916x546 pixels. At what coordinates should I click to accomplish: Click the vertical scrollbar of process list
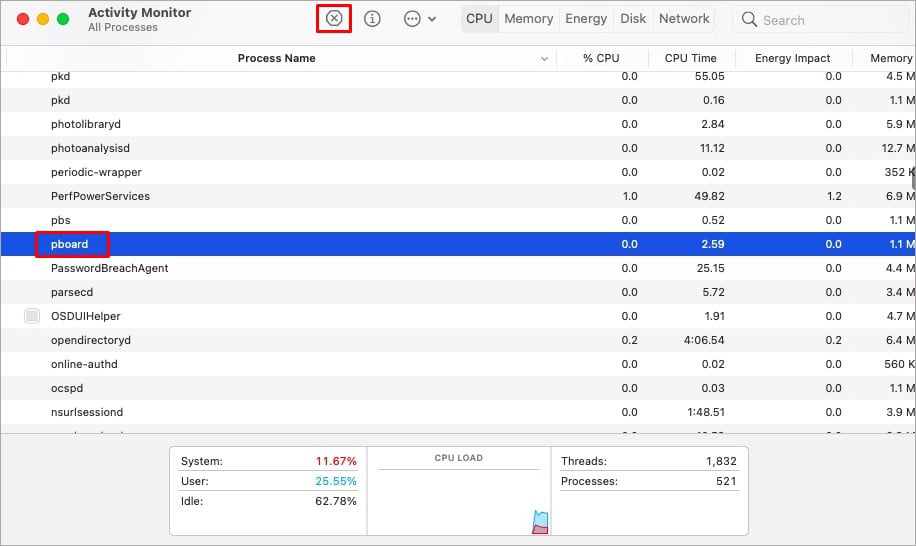click(x=914, y=176)
